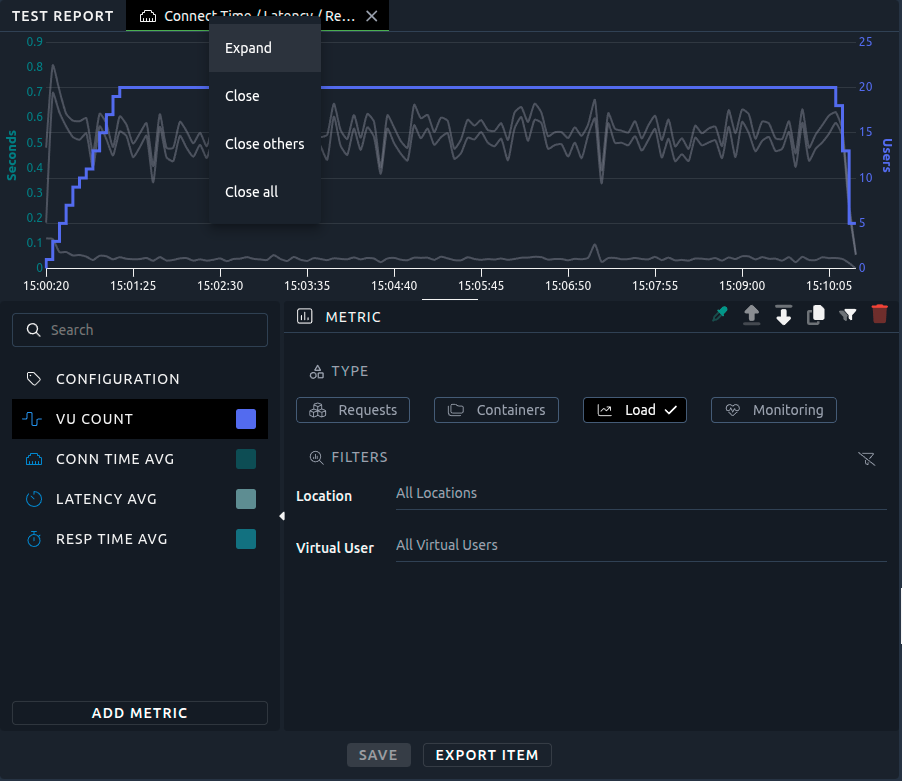The width and height of the screenshot is (902, 781).
Task: Collapse the left panel with the arrow handle
Action: pyautogui.click(x=281, y=516)
